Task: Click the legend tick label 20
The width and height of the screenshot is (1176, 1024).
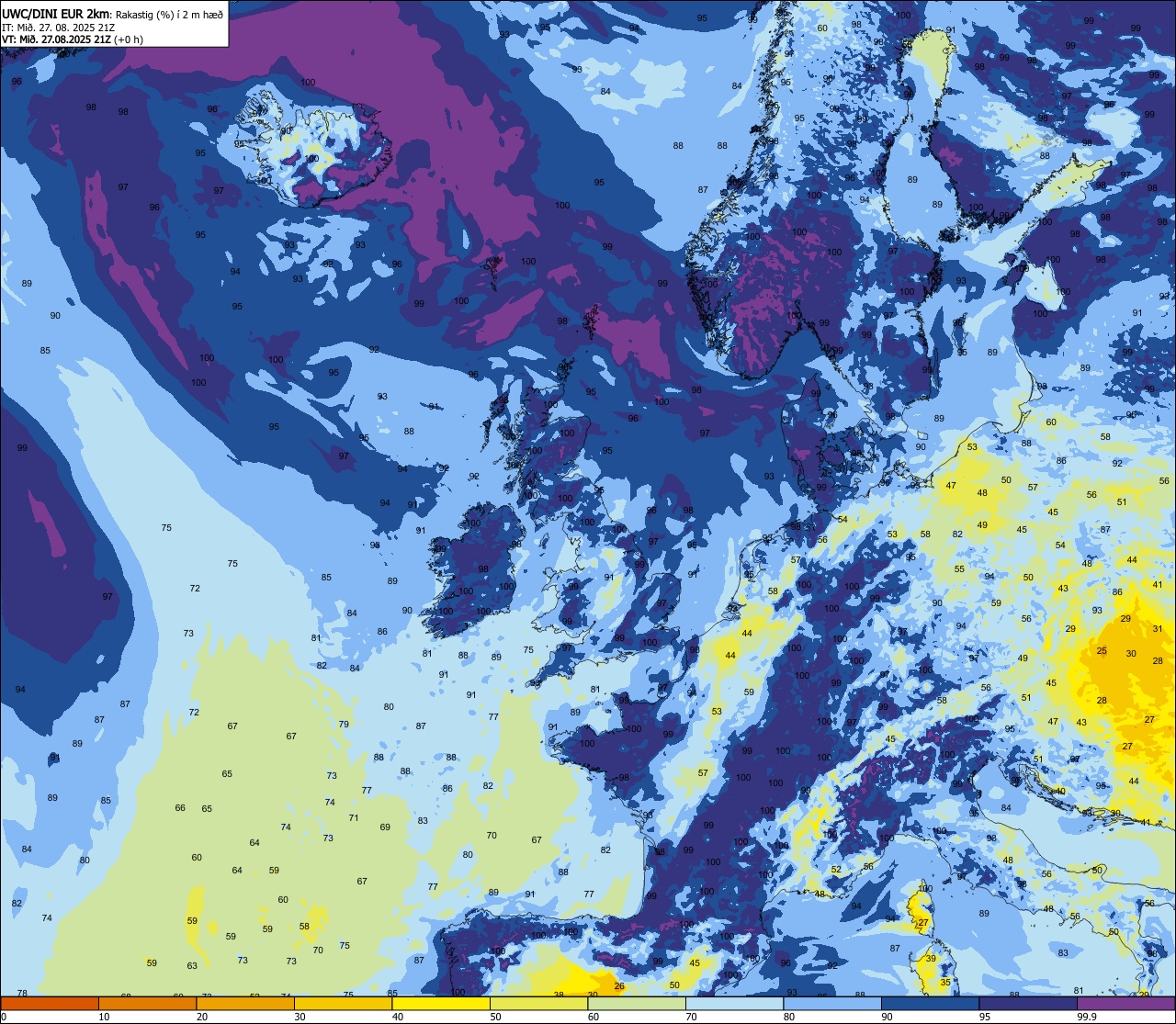Action: [202, 1017]
